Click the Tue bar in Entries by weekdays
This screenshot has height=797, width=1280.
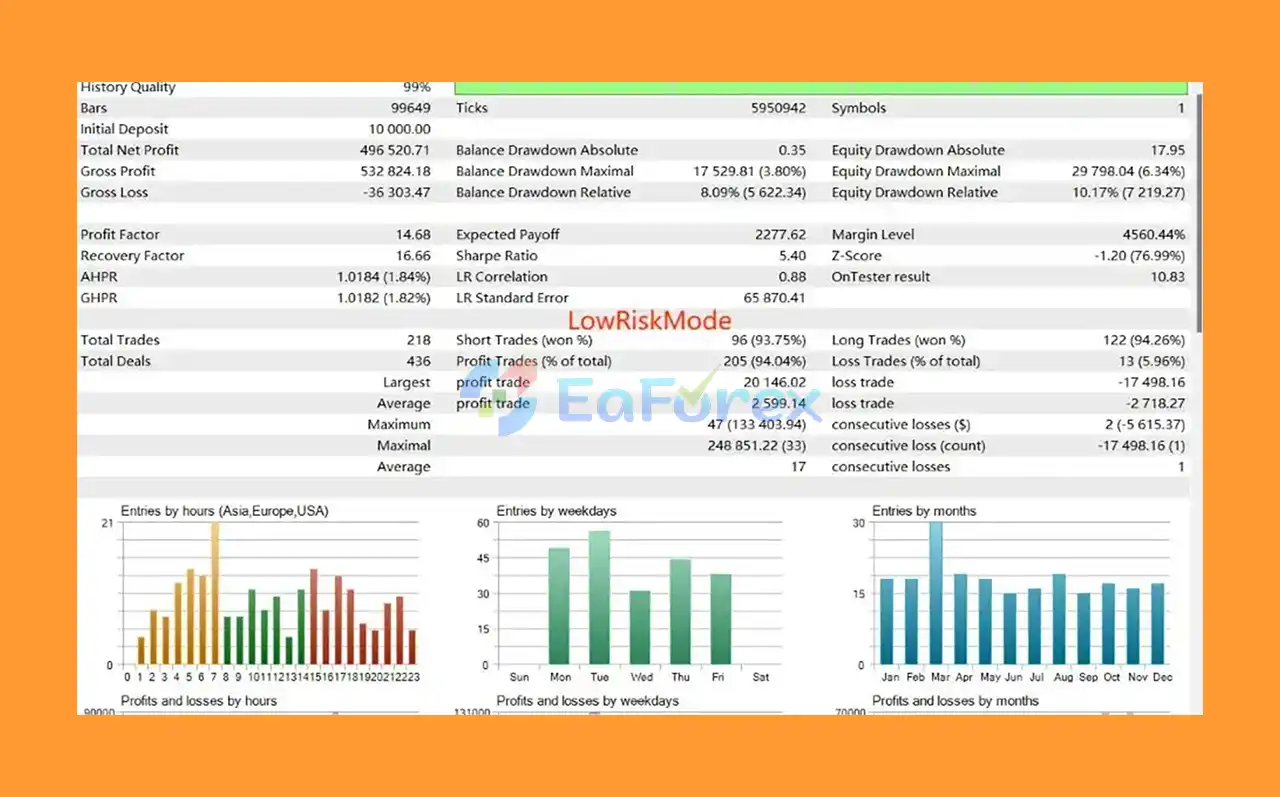tap(599, 598)
